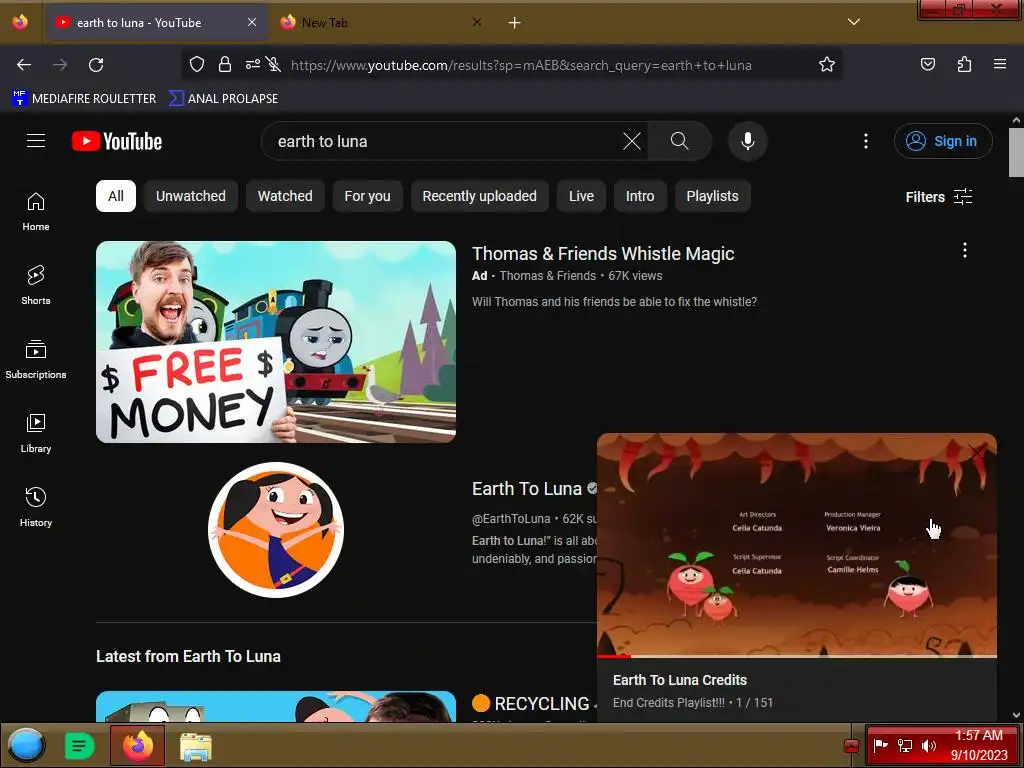Go back to previous page
Image resolution: width=1024 pixels, height=768 pixels.
click(24, 65)
